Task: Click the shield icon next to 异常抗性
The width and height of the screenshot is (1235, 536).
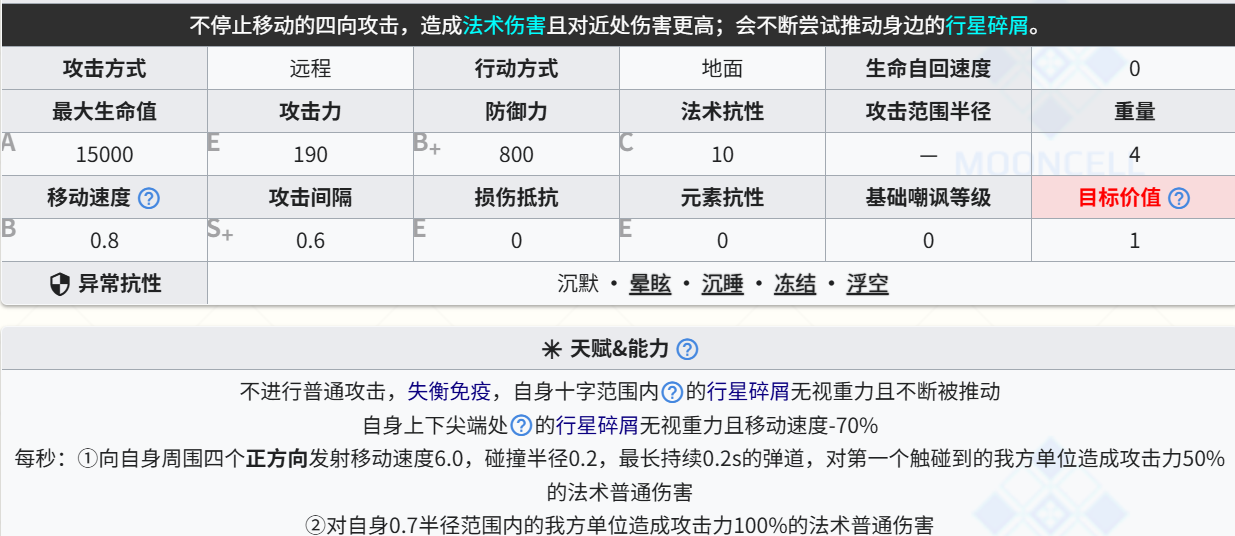Action: (x=60, y=284)
